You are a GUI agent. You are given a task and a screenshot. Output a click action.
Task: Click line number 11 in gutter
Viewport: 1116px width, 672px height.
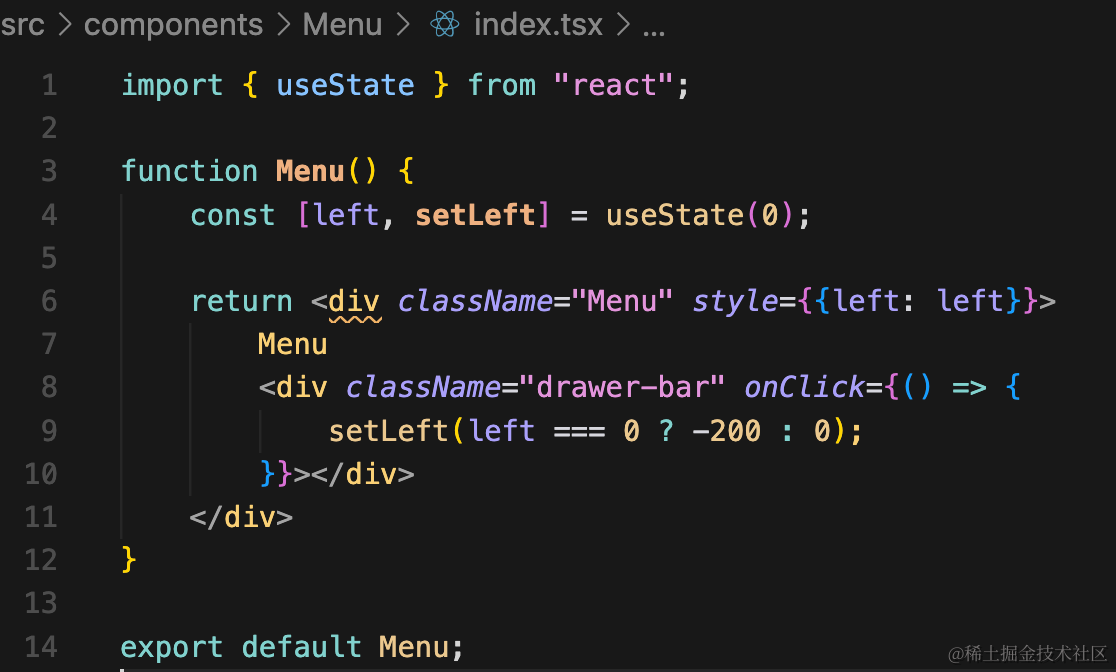(x=41, y=517)
